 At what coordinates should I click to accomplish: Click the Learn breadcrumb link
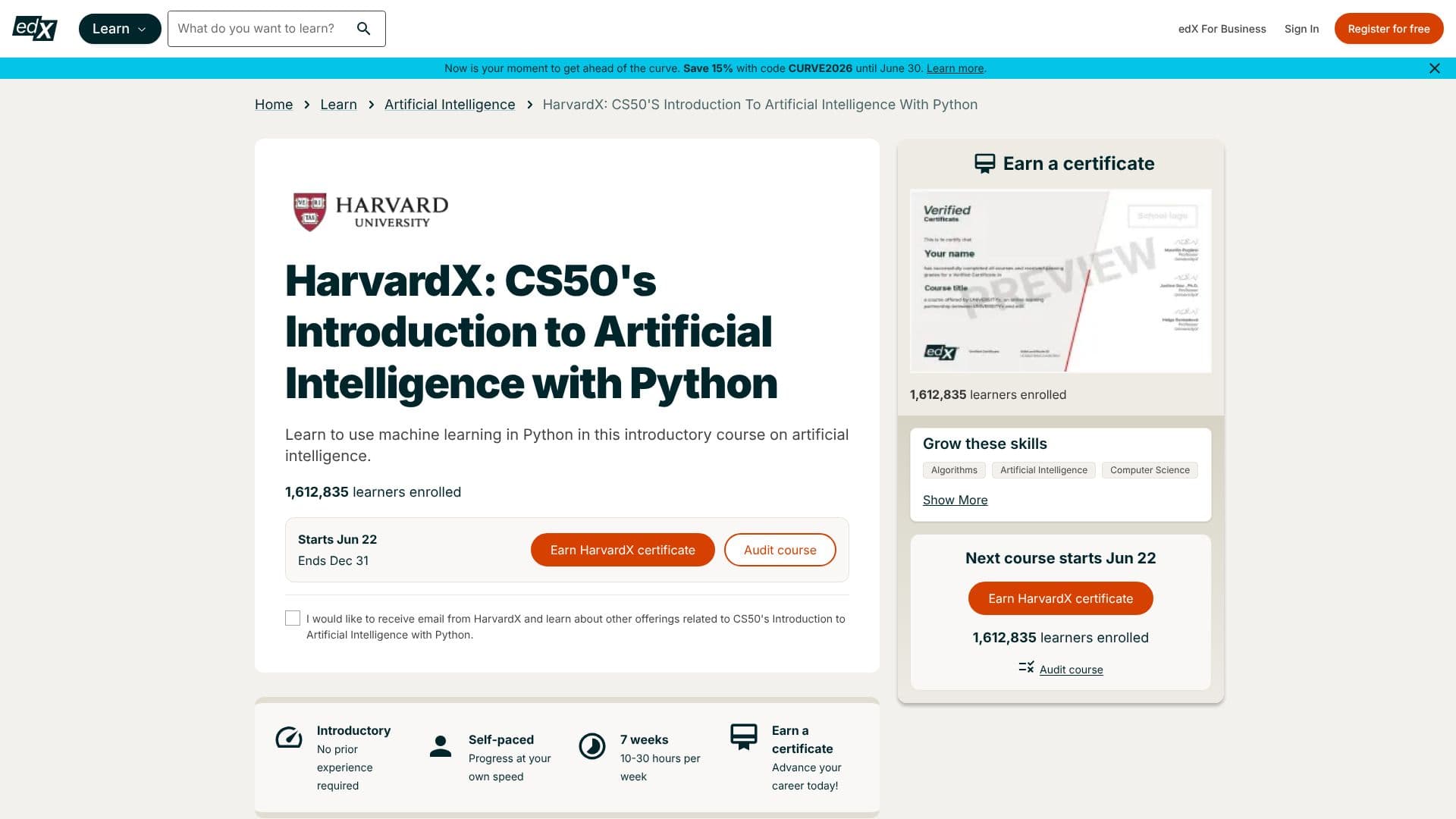tap(338, 105)
